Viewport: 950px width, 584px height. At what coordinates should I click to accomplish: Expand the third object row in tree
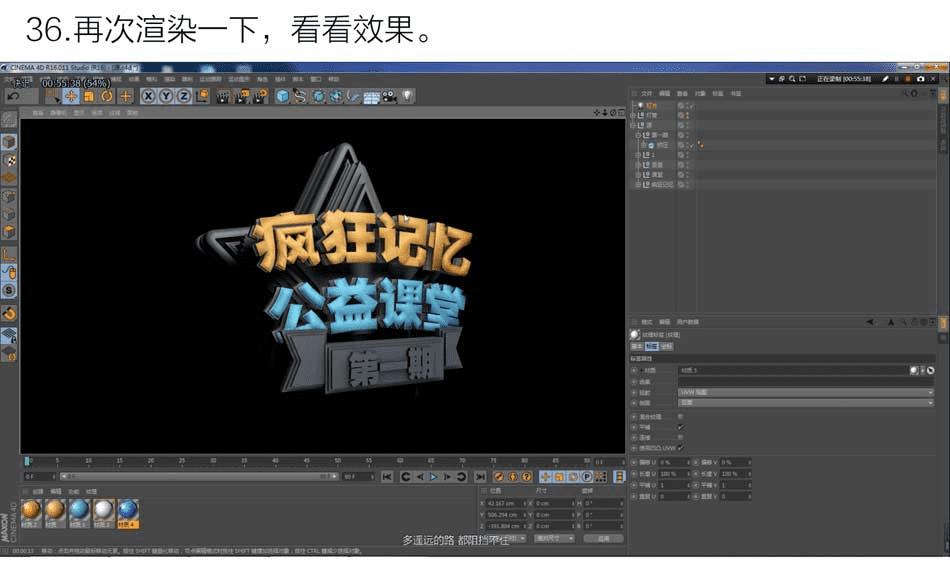tap(633, 125)
